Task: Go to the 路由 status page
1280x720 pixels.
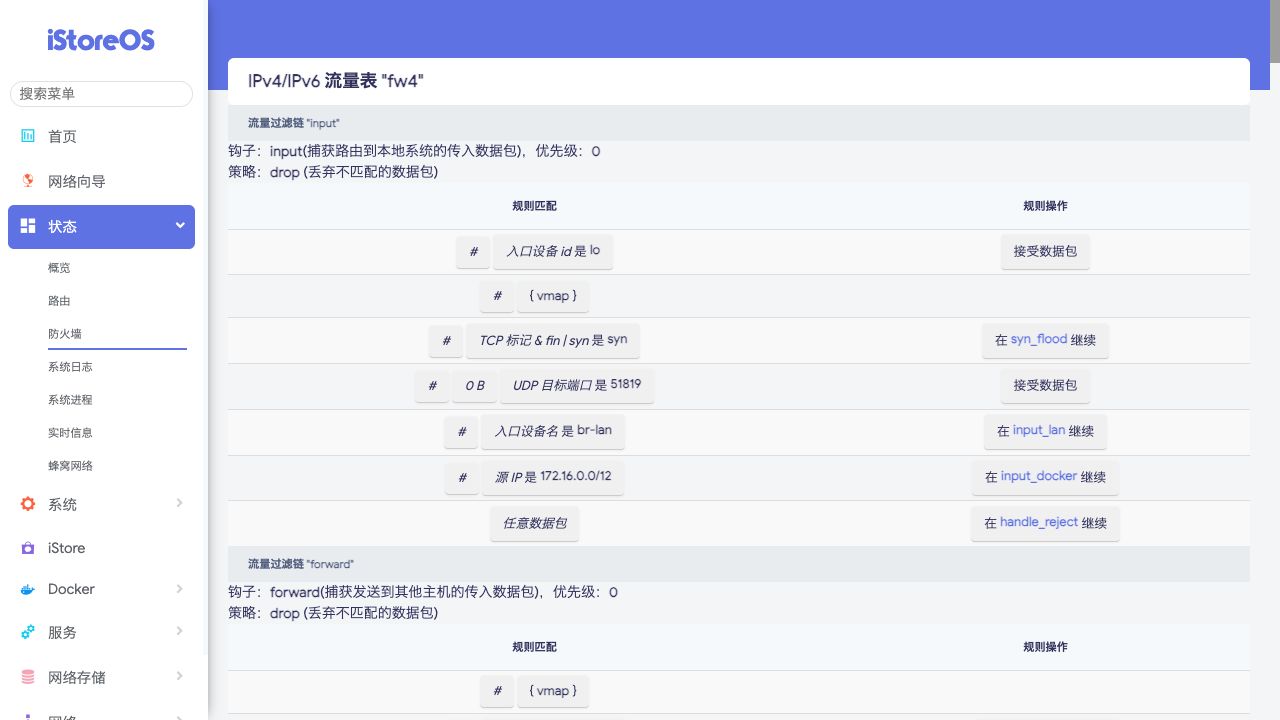Action: pyautogui.click(x=59, y=301)
